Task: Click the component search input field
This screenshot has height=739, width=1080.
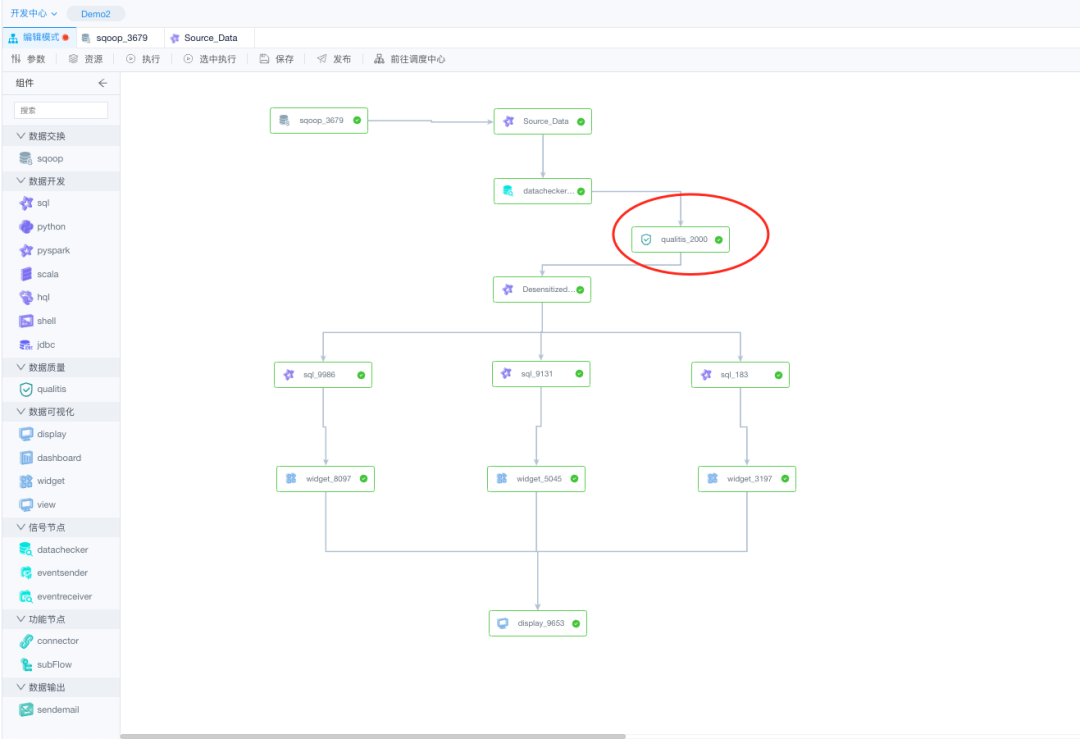Action: (x=61, y=110)
